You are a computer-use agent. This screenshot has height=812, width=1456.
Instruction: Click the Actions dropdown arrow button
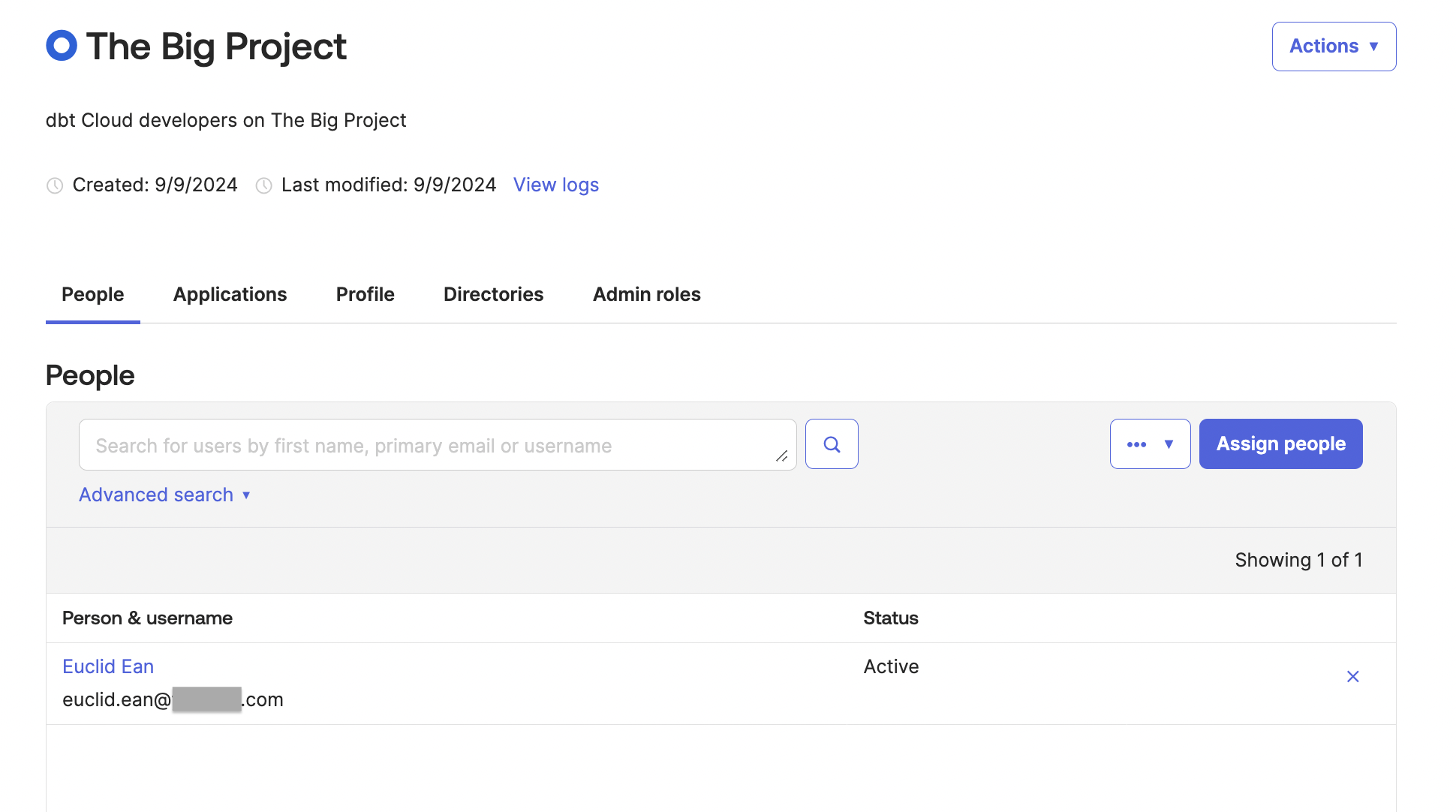(x=1375, y=46)
